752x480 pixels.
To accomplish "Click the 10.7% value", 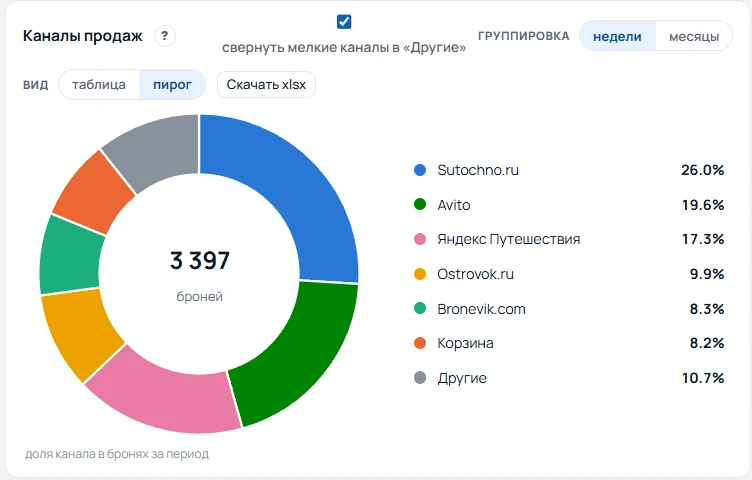I will (703, 378).
